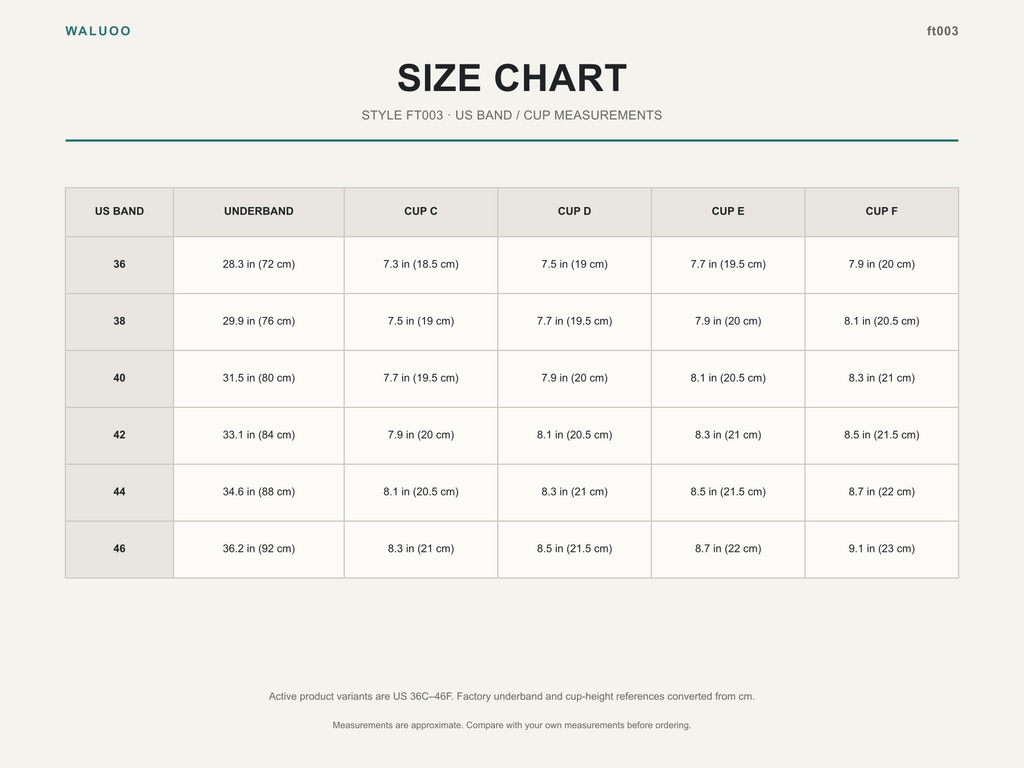Select underband value 33.1 in (84 cm)
This screenshot has width=1024, height=768.
(x=259, y=435)
